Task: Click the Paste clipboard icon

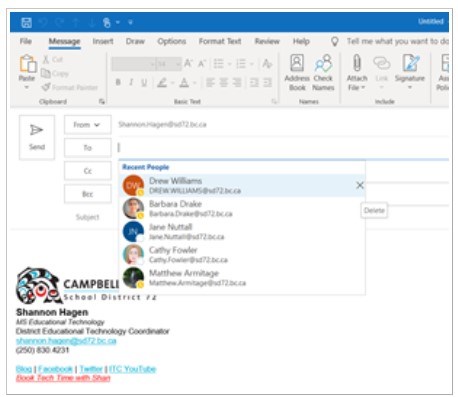Action: [x=27, y=64]
